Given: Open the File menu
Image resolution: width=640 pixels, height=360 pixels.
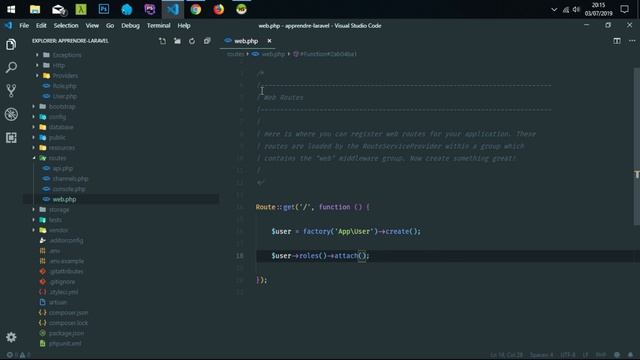Looking at the screenshot, I should tap(24, 25).
